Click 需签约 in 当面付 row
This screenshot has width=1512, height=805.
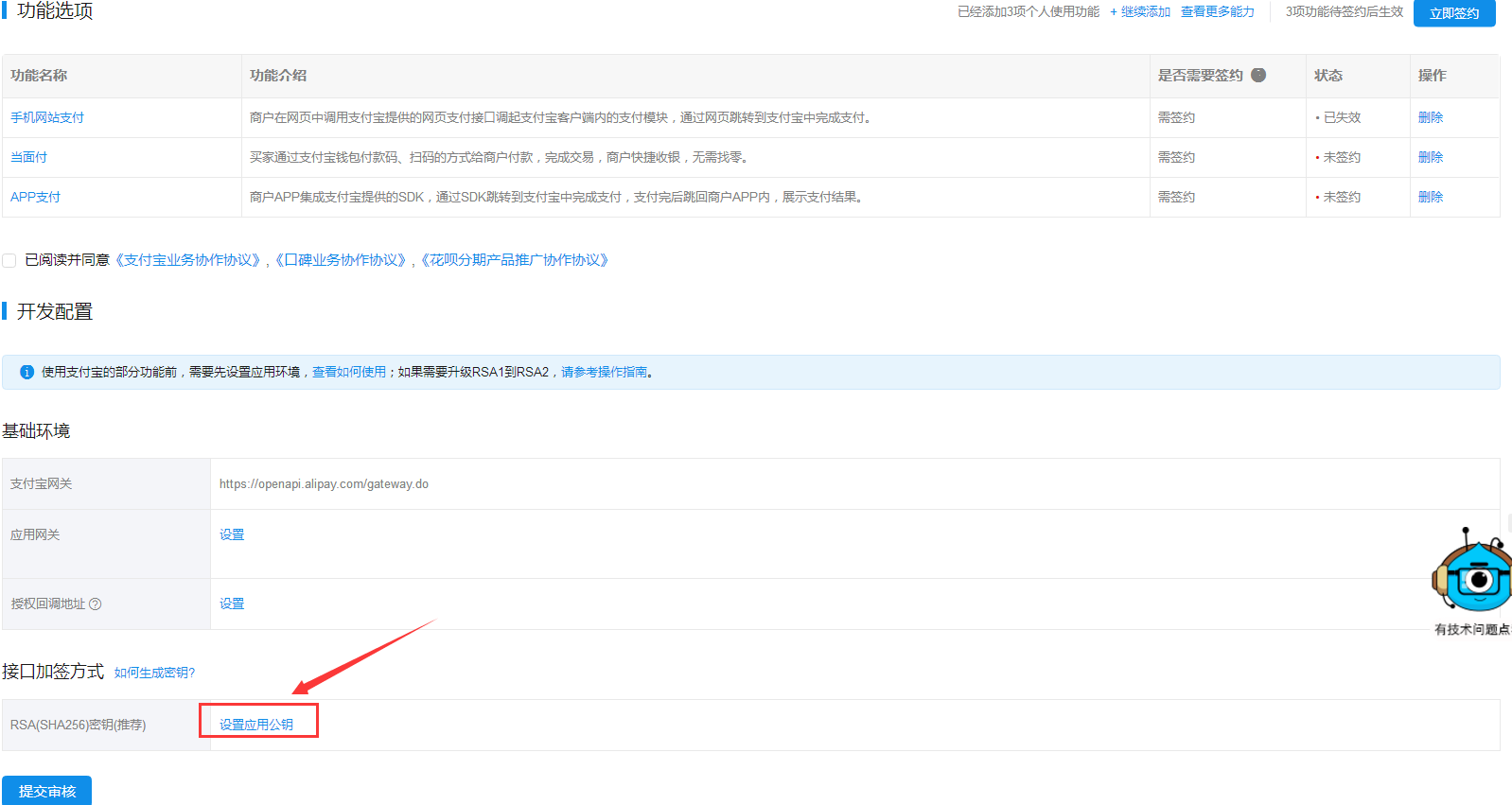pyautogui.click(x=1176, y=157)
